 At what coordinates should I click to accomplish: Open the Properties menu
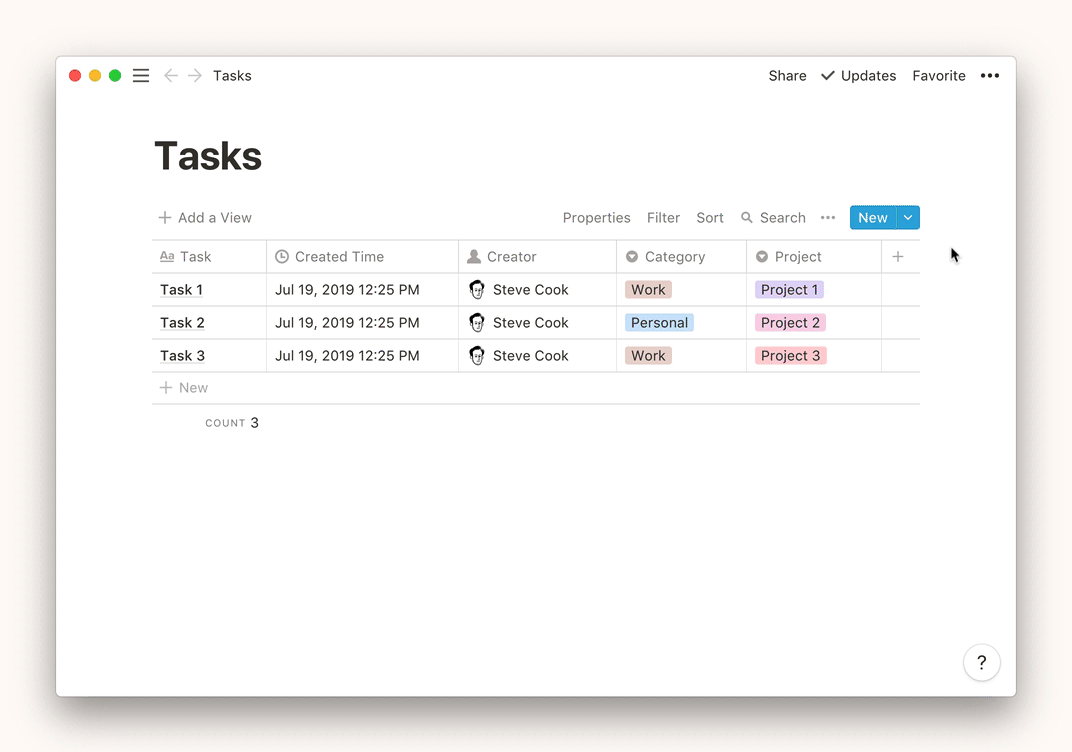[x=596, y=218]
